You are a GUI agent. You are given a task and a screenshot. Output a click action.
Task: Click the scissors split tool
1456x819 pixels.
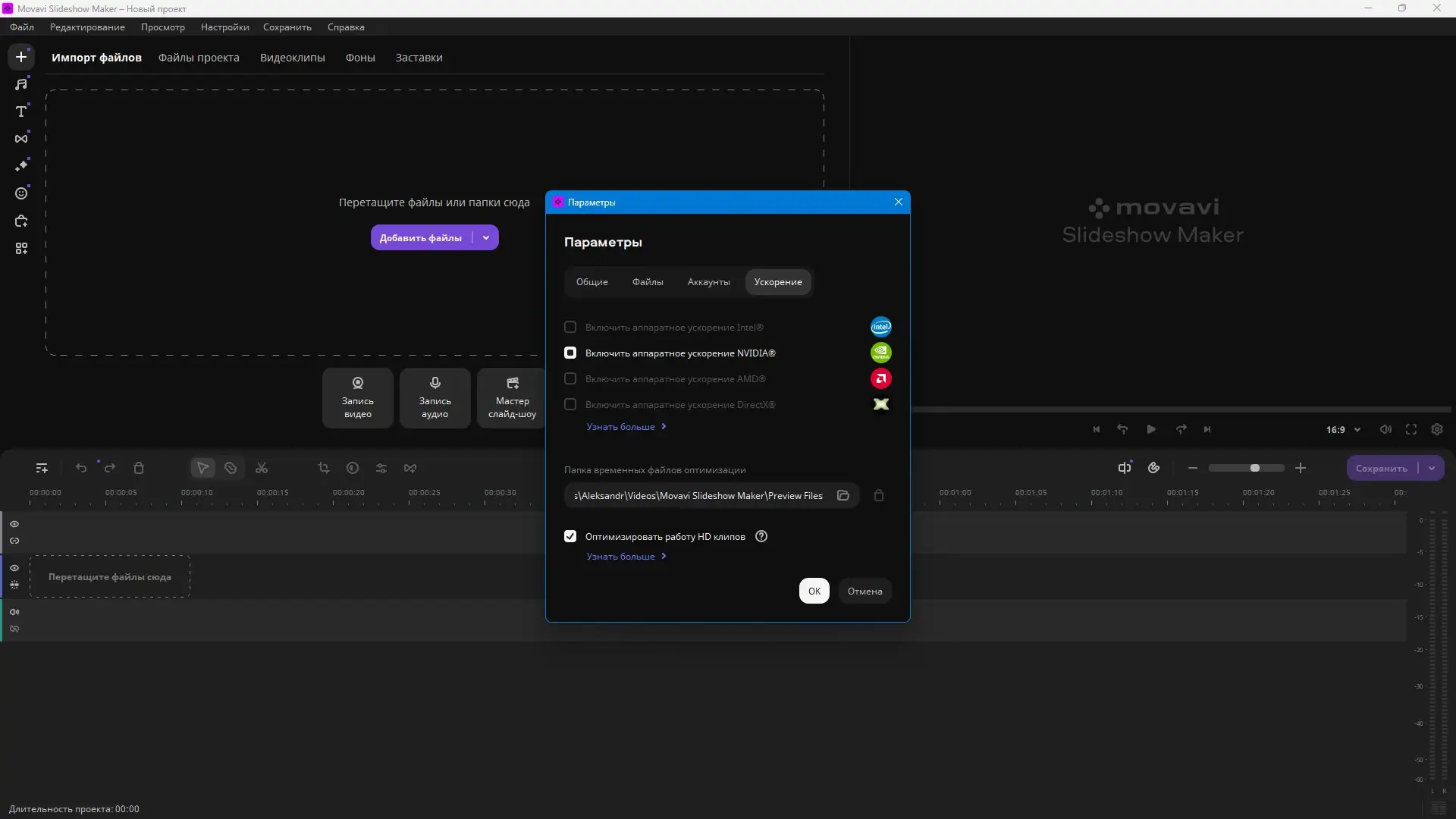262,468
